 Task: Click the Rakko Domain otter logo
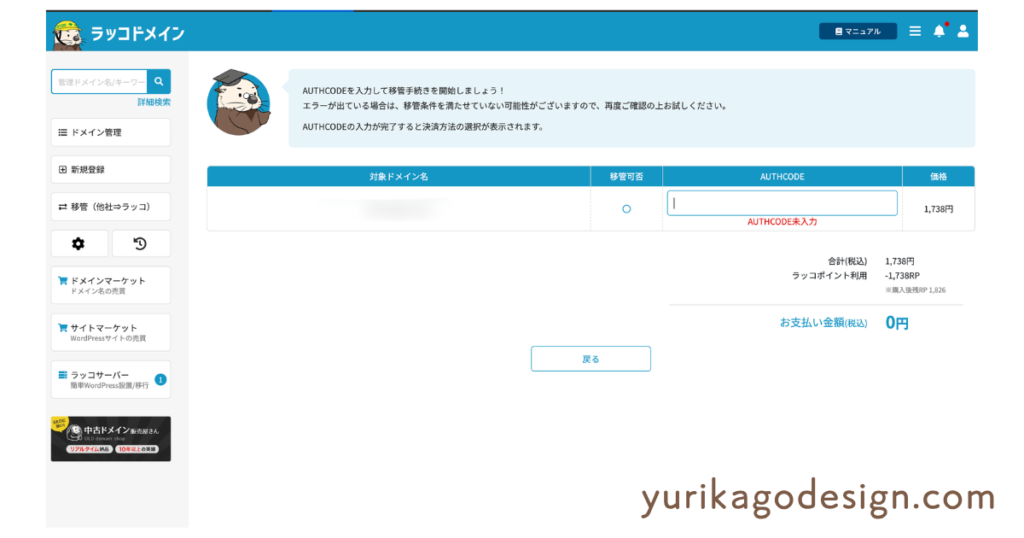coord(120,33)
